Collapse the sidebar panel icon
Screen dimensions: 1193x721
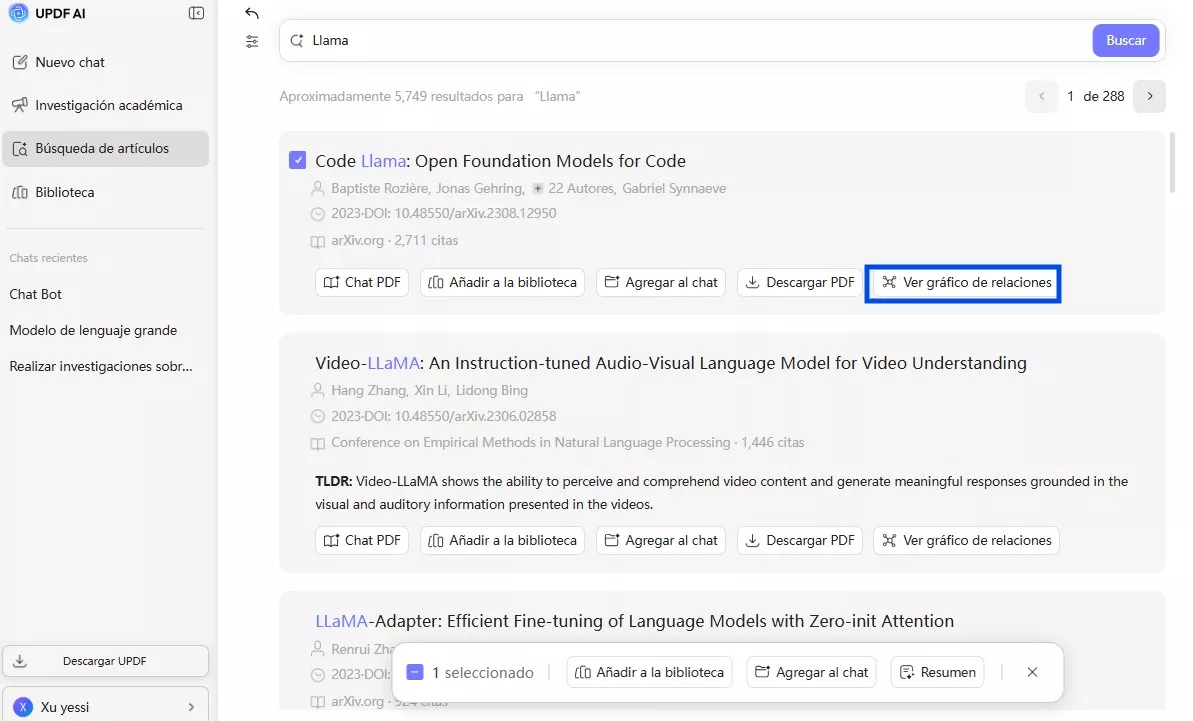(x=196, y=13)
